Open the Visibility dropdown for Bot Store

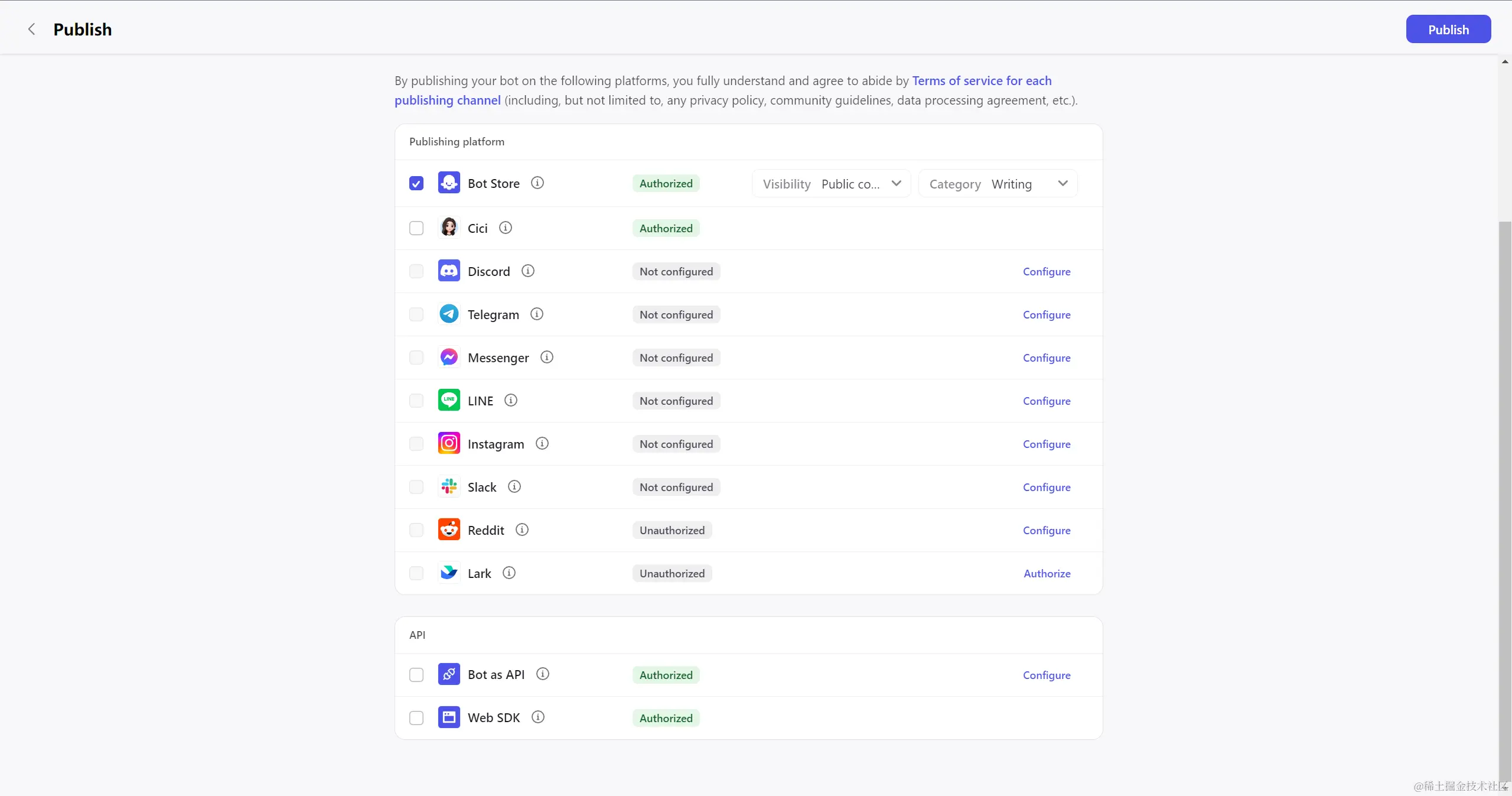[831, 184]
